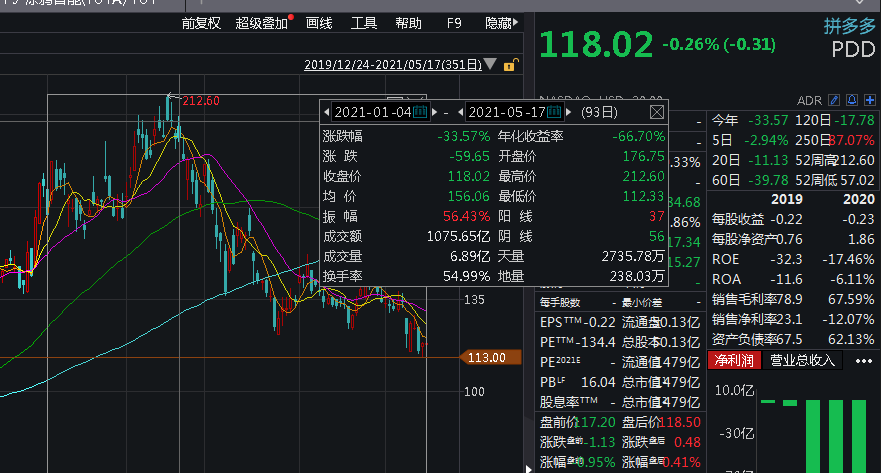
Task: Click the 均价 value 156.06
Action: [x=469, y=196]
